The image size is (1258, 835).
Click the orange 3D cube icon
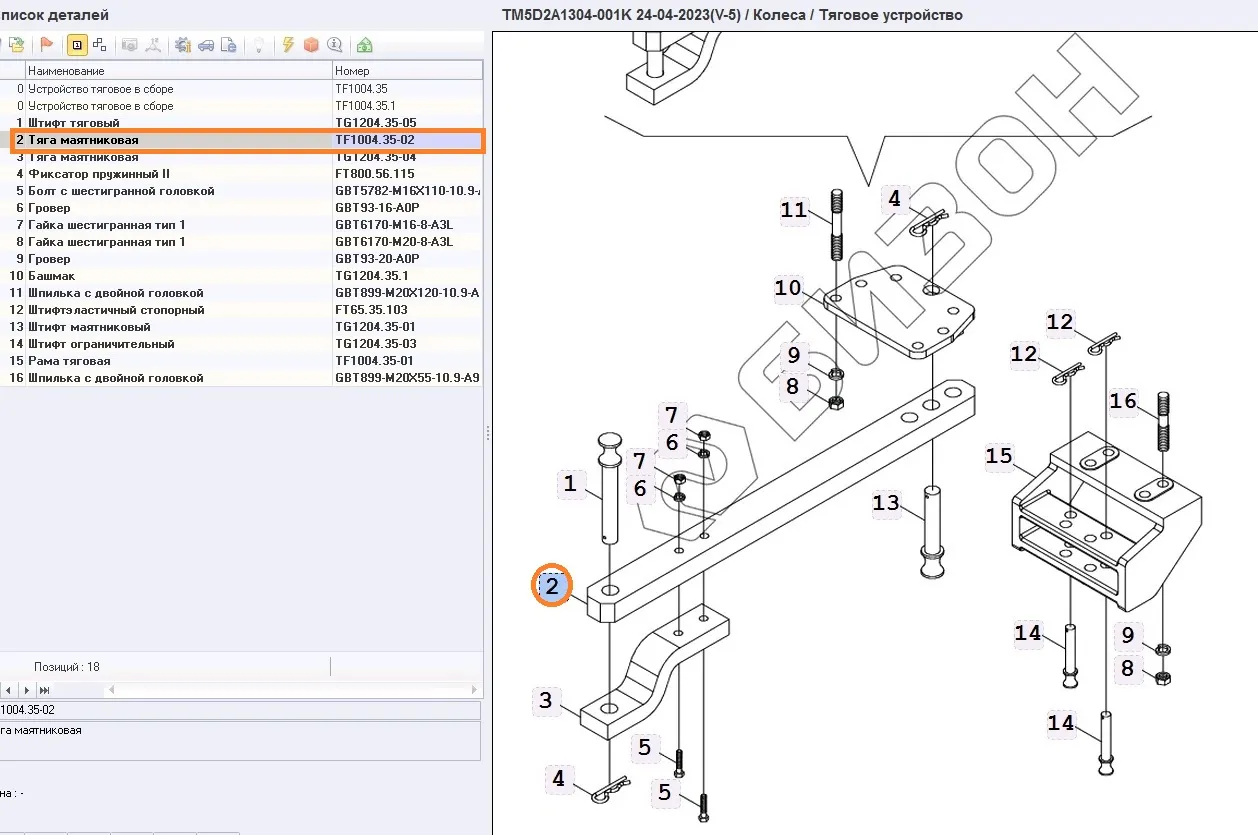pos(311,45)
